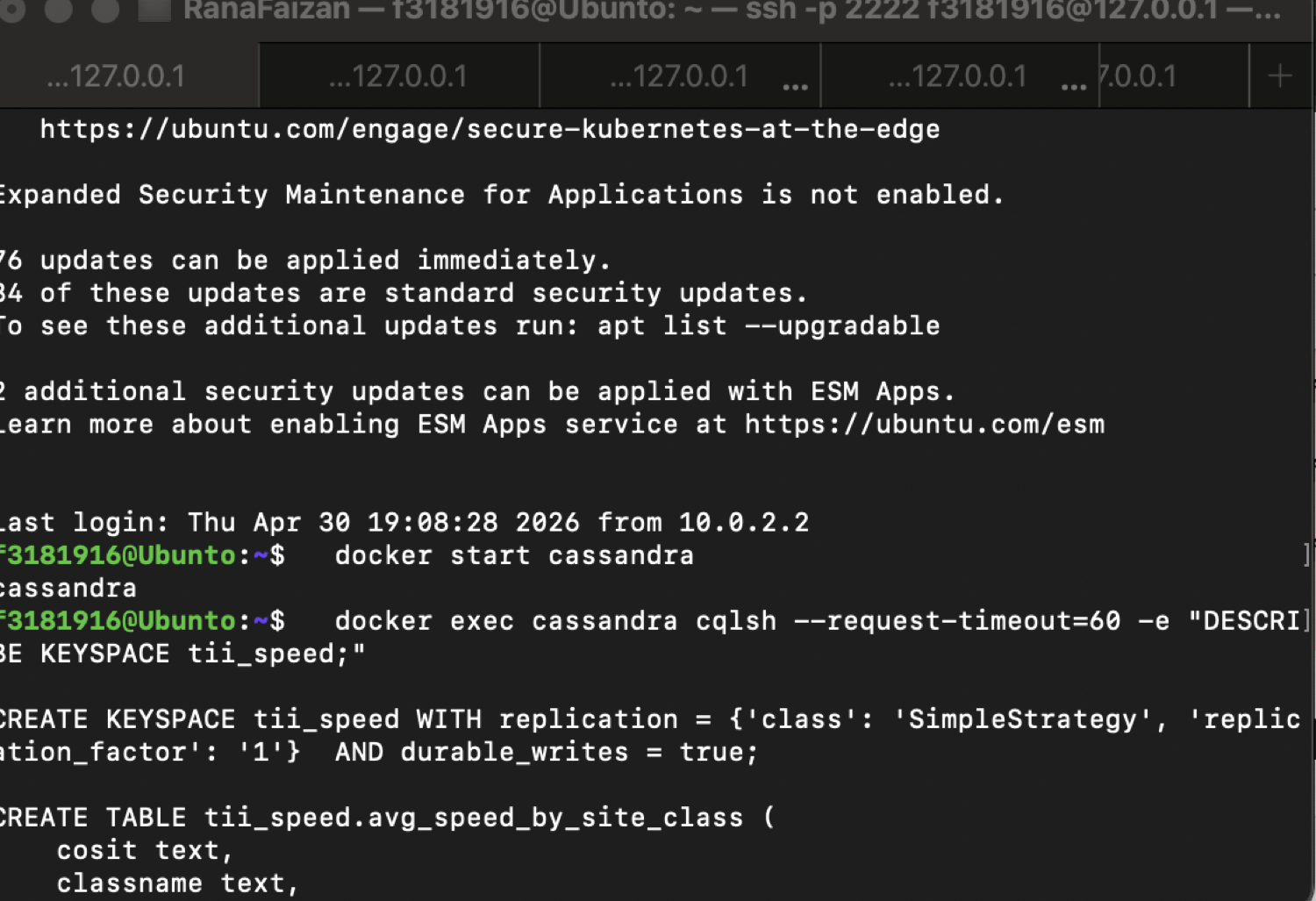1316x901 pixels.
Task: Click the 'classname text,' column line
Action: click(177, 883)
